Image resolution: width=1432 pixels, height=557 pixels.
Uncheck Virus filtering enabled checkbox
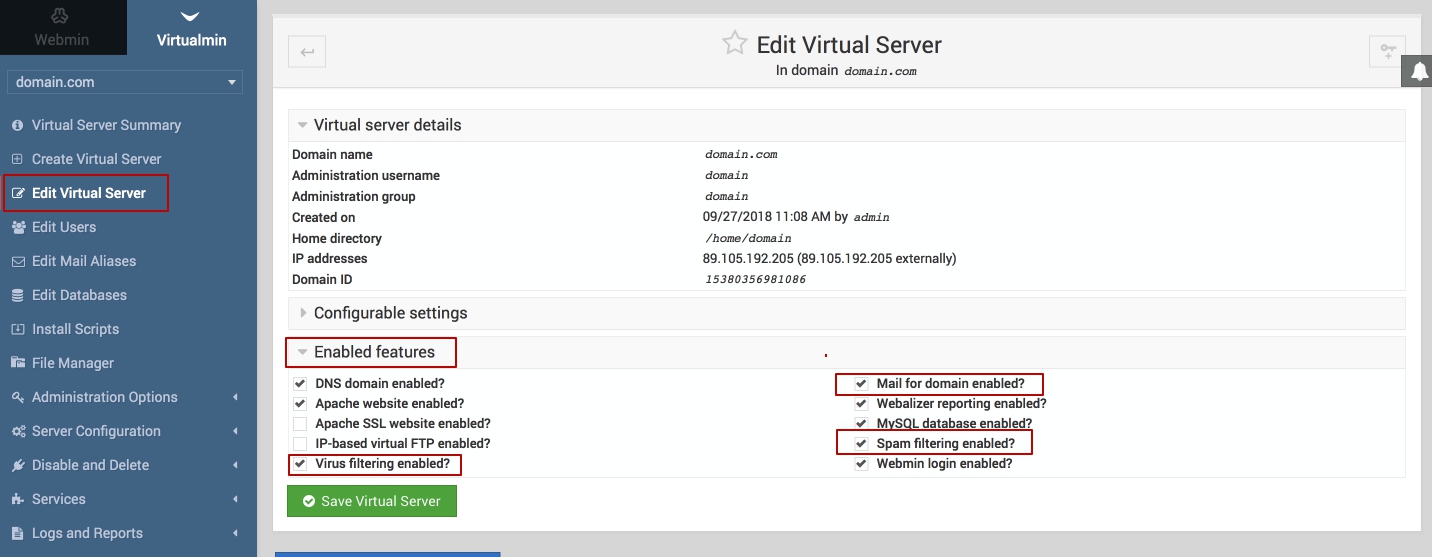pos(299,464)
